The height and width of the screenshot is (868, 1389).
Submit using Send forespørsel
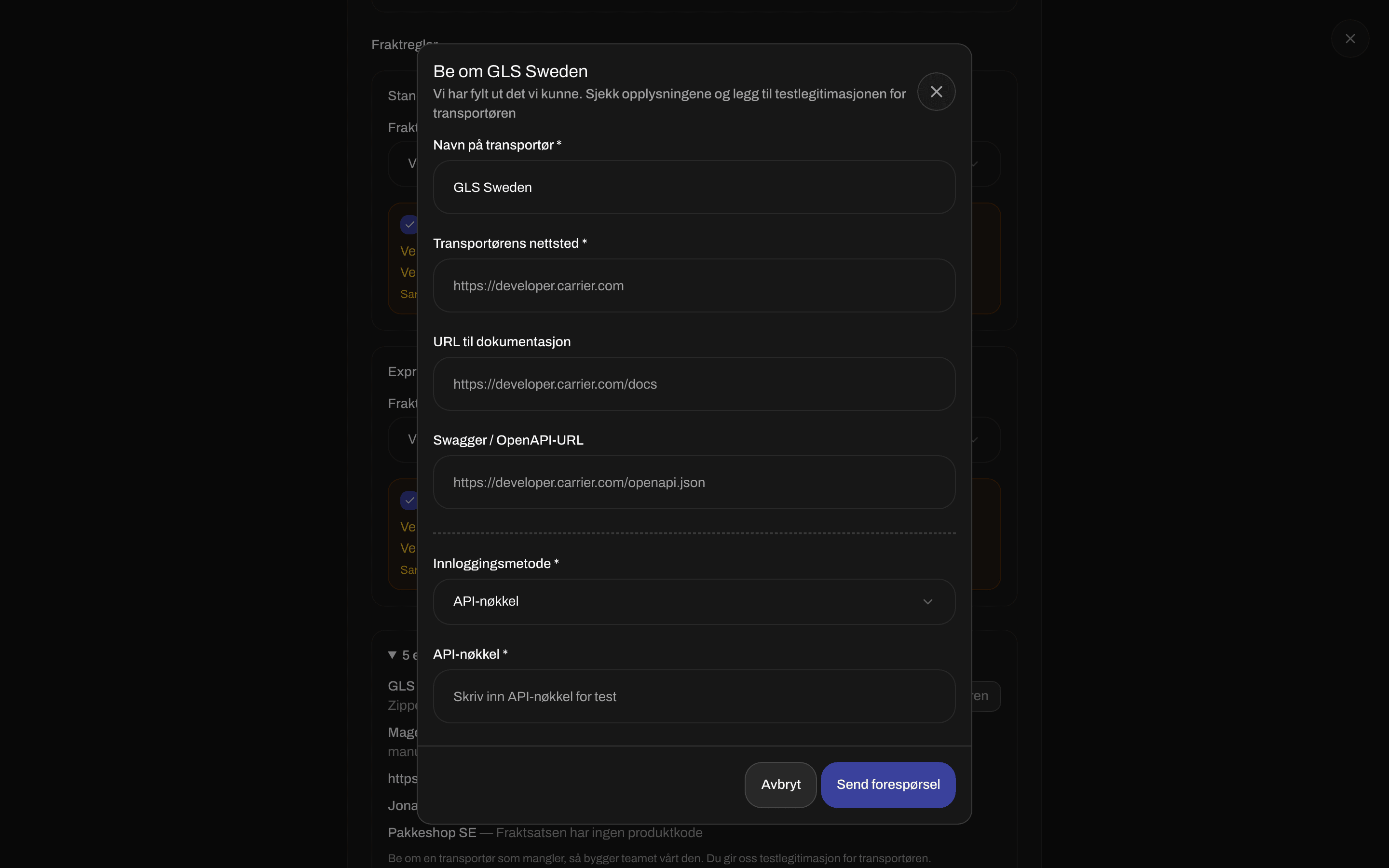888,785
